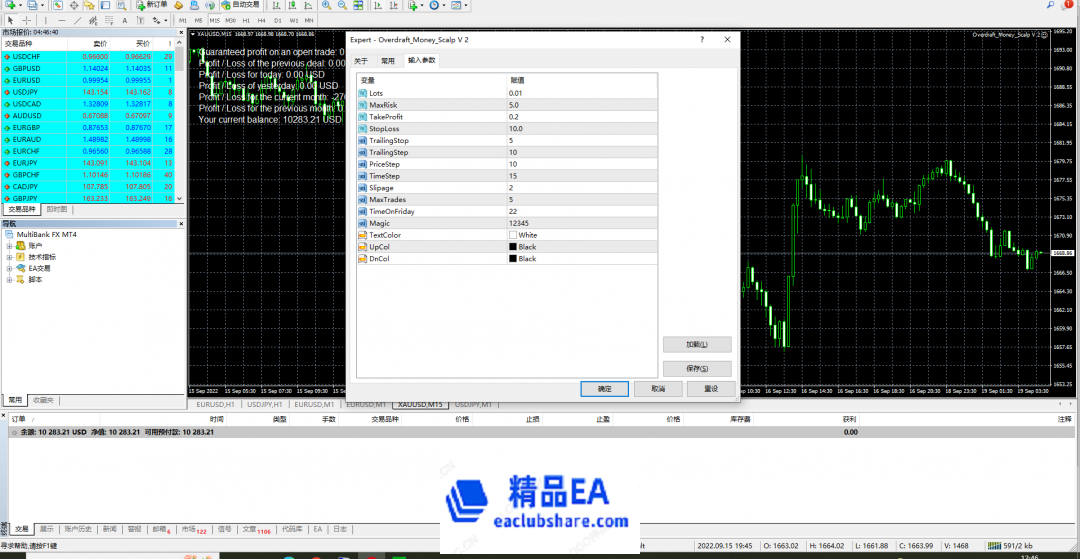Switch chart to line chart icon

pyautogui.click(x=307, y=5)
